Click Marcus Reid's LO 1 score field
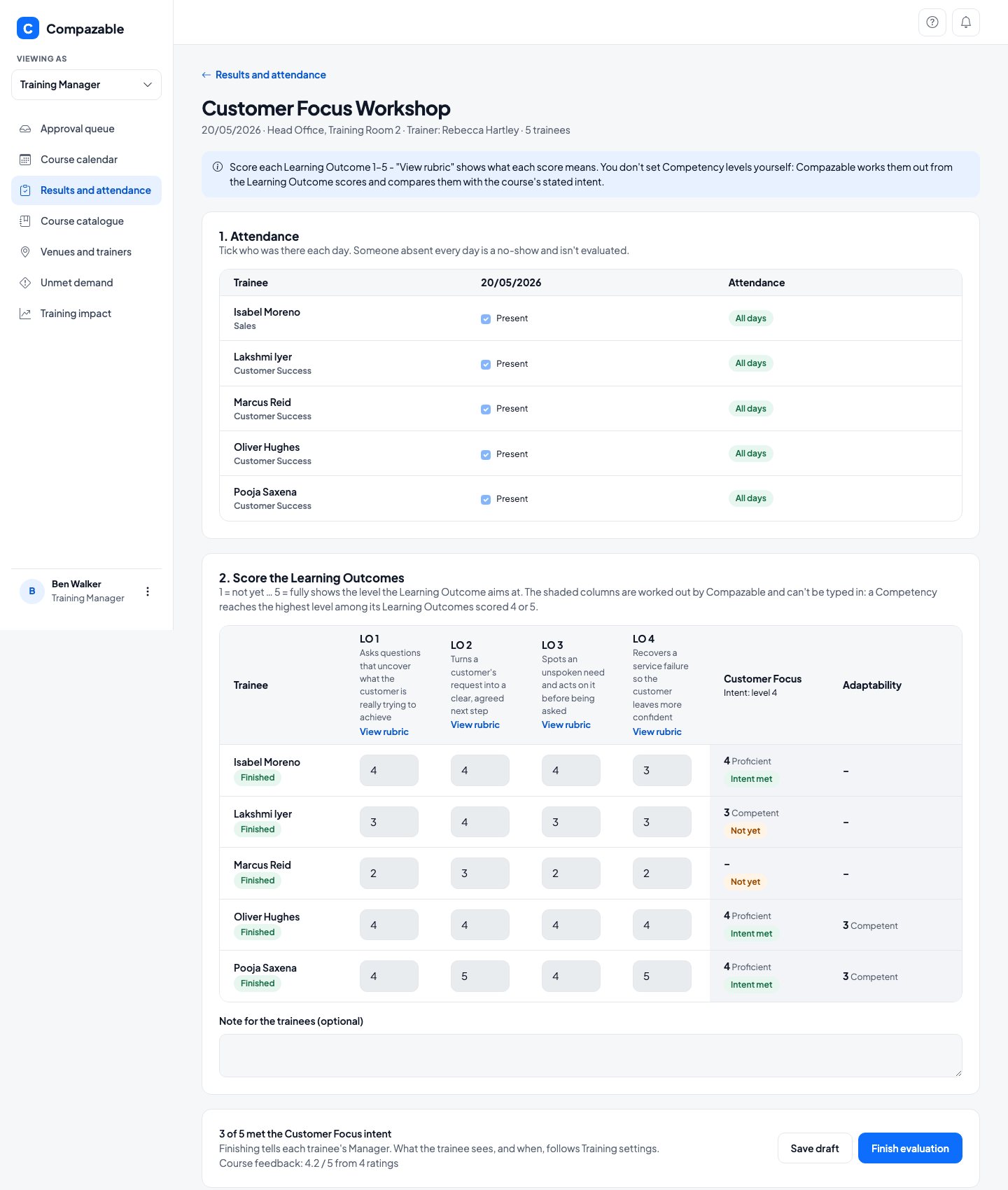 pyautogui.click(x=389, y=873)
